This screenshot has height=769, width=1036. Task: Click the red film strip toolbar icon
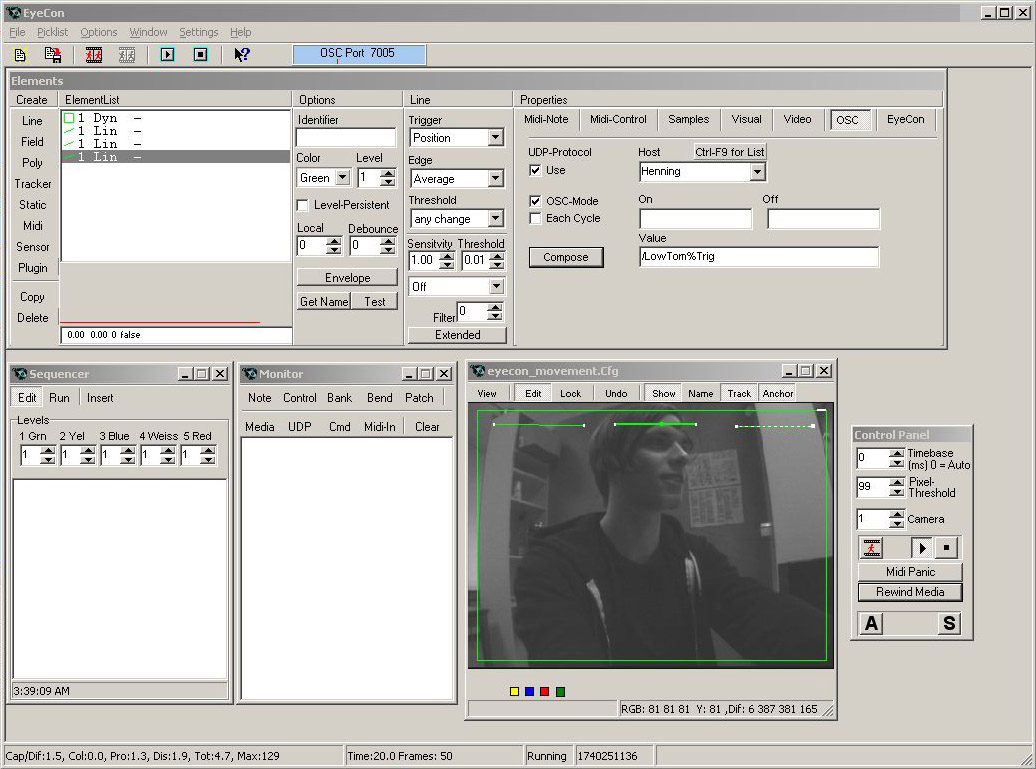[94, 54]
